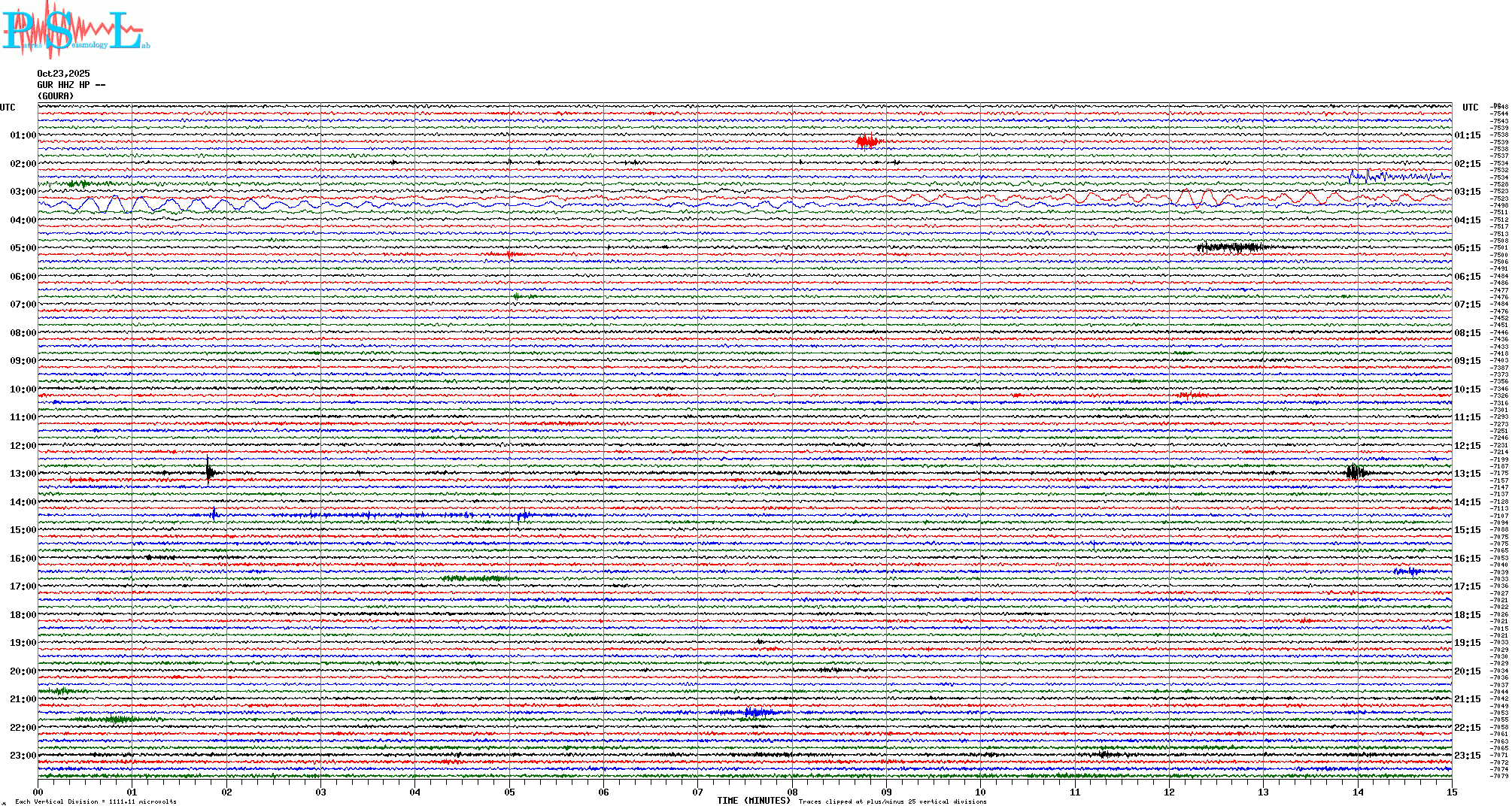The width and height of the screenshot is (1512, 812).
Task: Click the GUR HHZ HP station text
Action: tap(71, 85)
